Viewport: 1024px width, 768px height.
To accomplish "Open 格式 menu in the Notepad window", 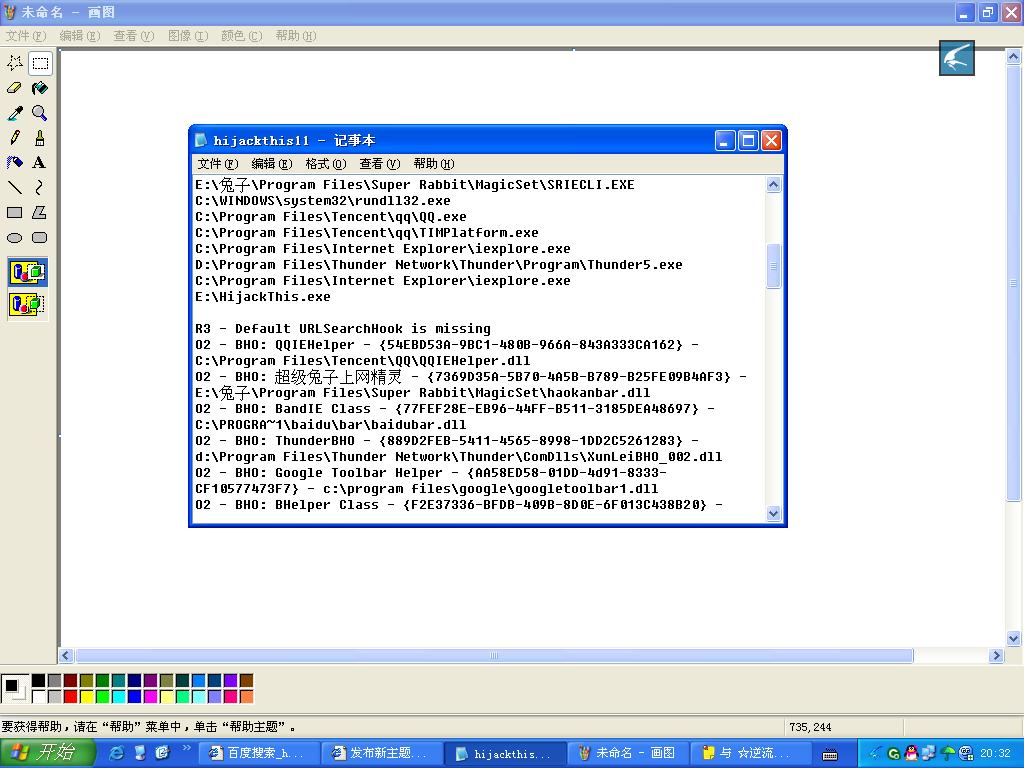I will point(326,164).
